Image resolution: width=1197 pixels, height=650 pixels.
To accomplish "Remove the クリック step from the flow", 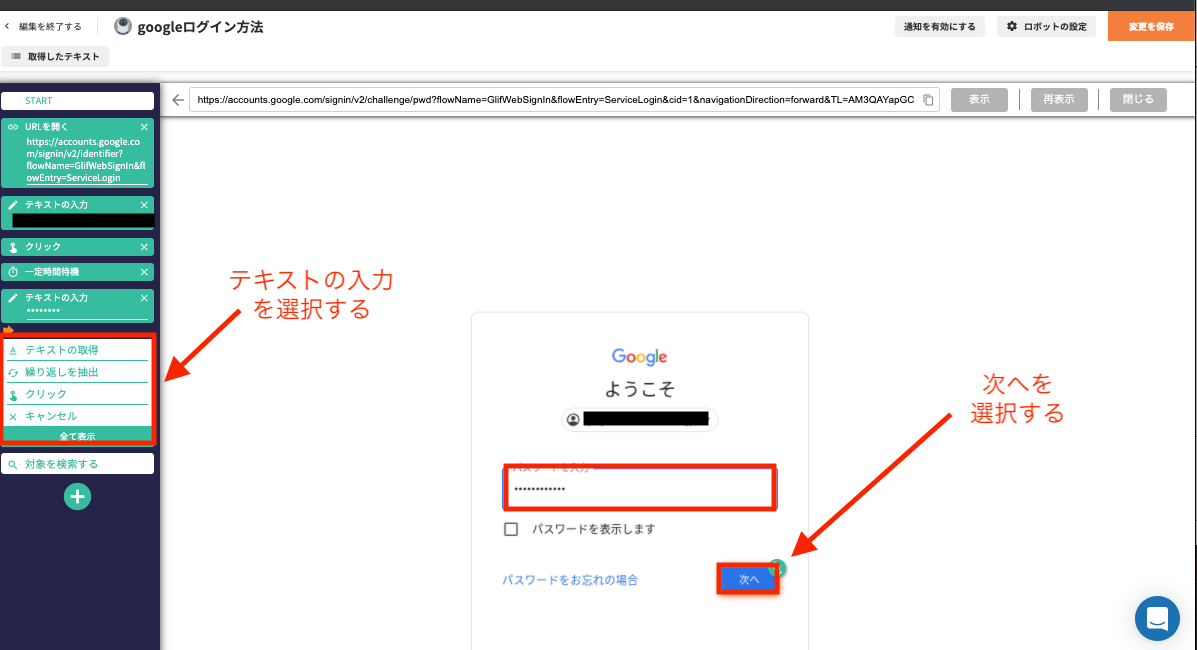I will [144, 247].
